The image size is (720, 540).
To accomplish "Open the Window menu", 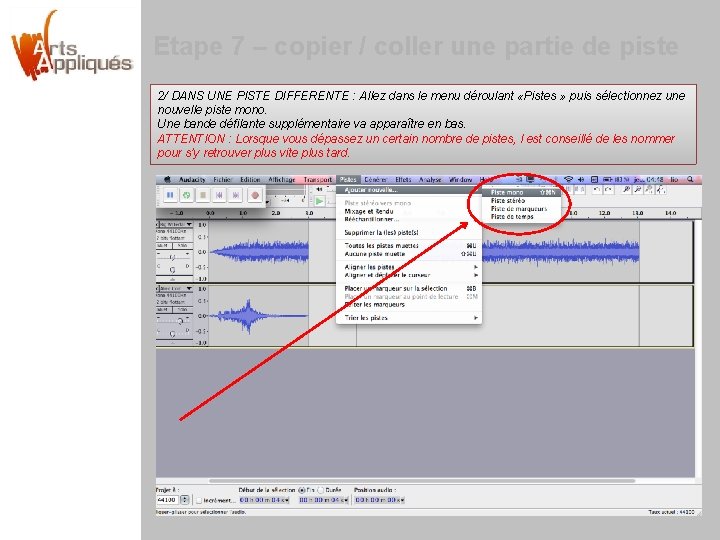I will click(461, 180).
